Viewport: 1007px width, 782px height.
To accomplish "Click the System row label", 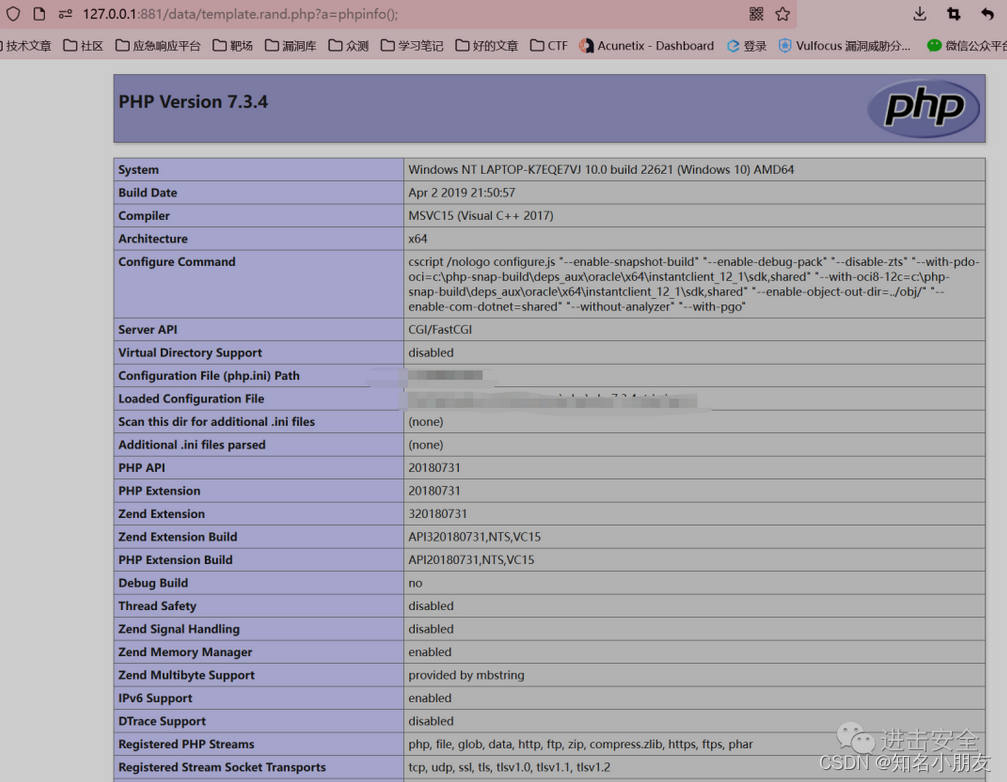I will (x=138, y=169).
